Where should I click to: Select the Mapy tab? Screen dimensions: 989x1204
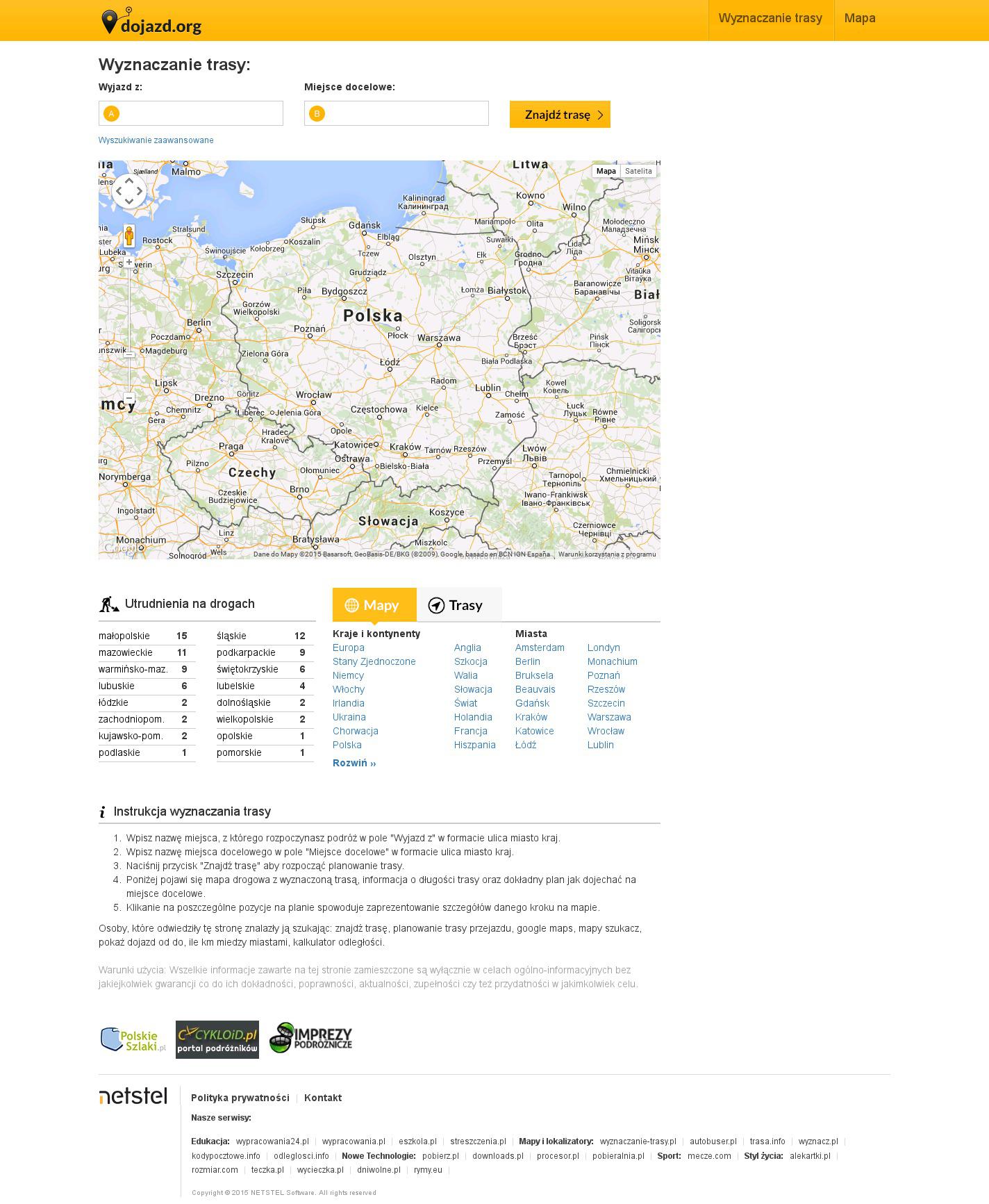point(374,605)
